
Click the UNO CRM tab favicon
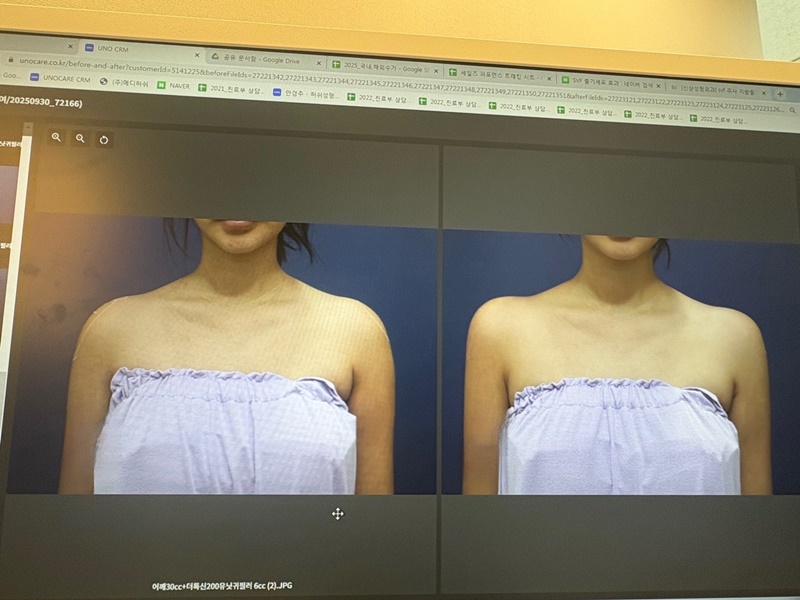tap(89, 47)
